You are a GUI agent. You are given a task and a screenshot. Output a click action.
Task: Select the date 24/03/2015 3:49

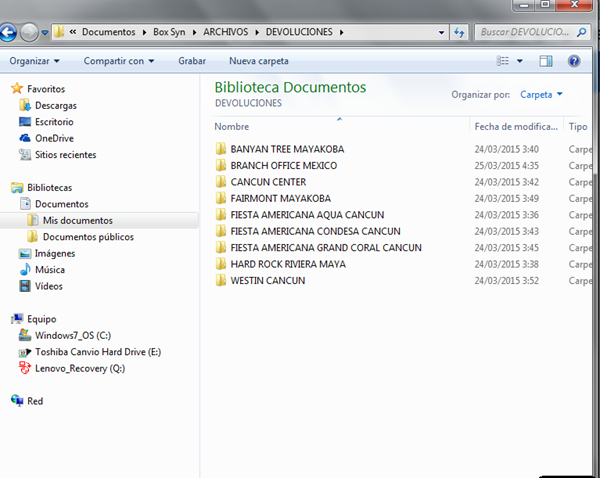coord(506,199)
